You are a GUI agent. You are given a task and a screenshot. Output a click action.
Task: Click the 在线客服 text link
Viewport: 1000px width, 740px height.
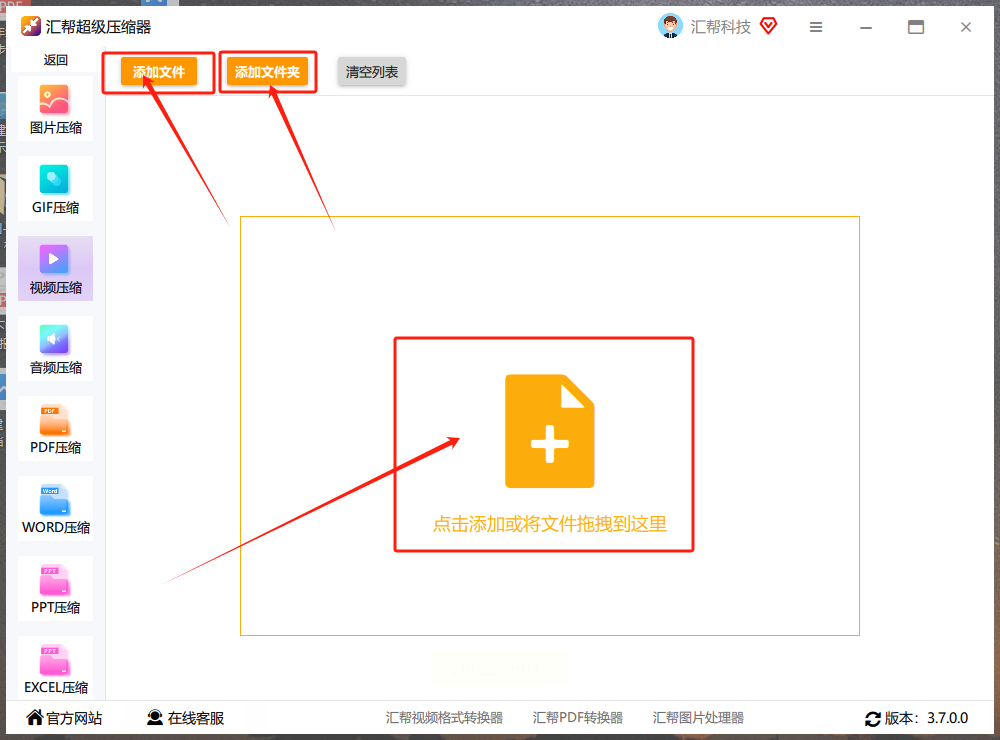coord(196,718)
